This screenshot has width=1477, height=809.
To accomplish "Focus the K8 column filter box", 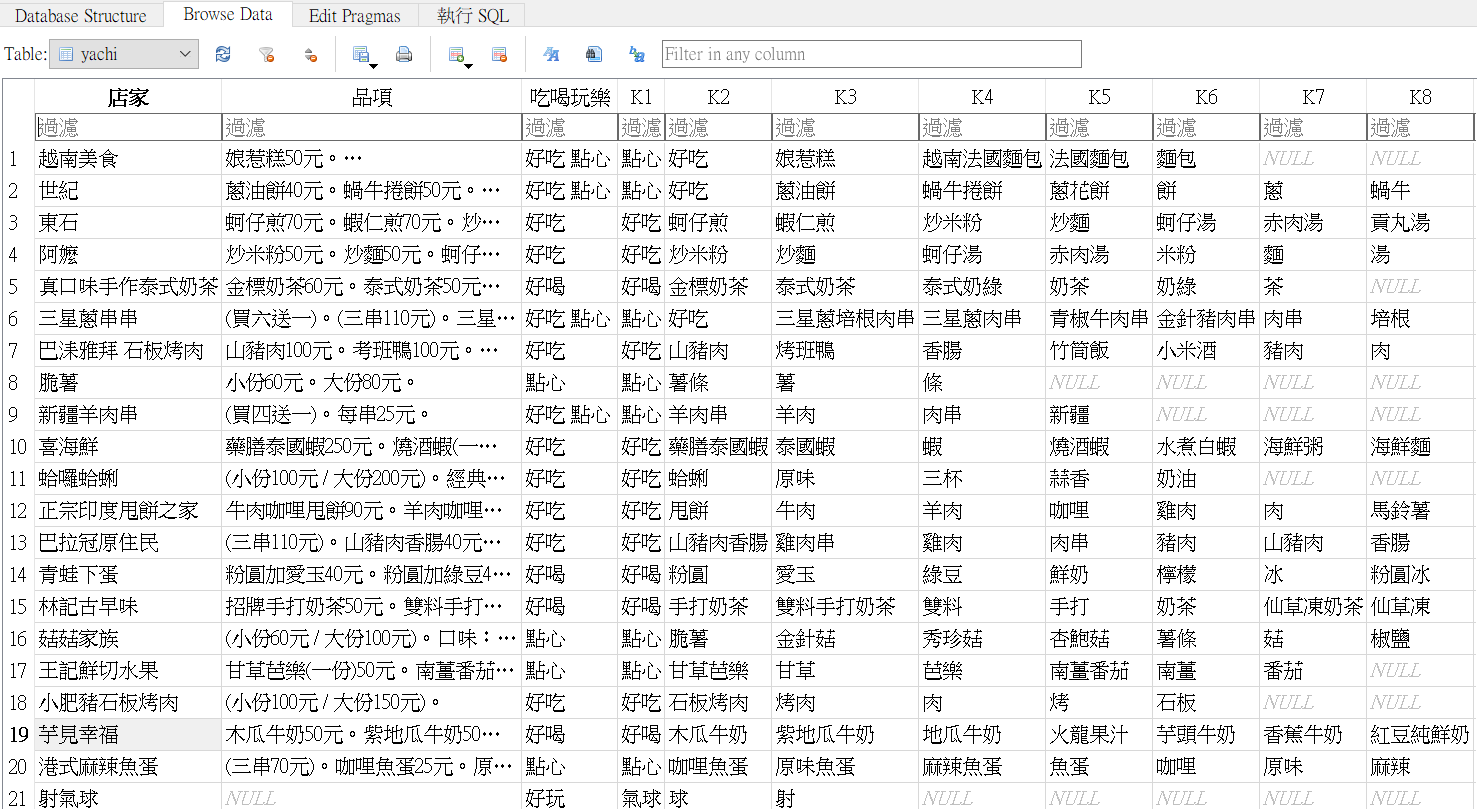I will click(1420, 127).
